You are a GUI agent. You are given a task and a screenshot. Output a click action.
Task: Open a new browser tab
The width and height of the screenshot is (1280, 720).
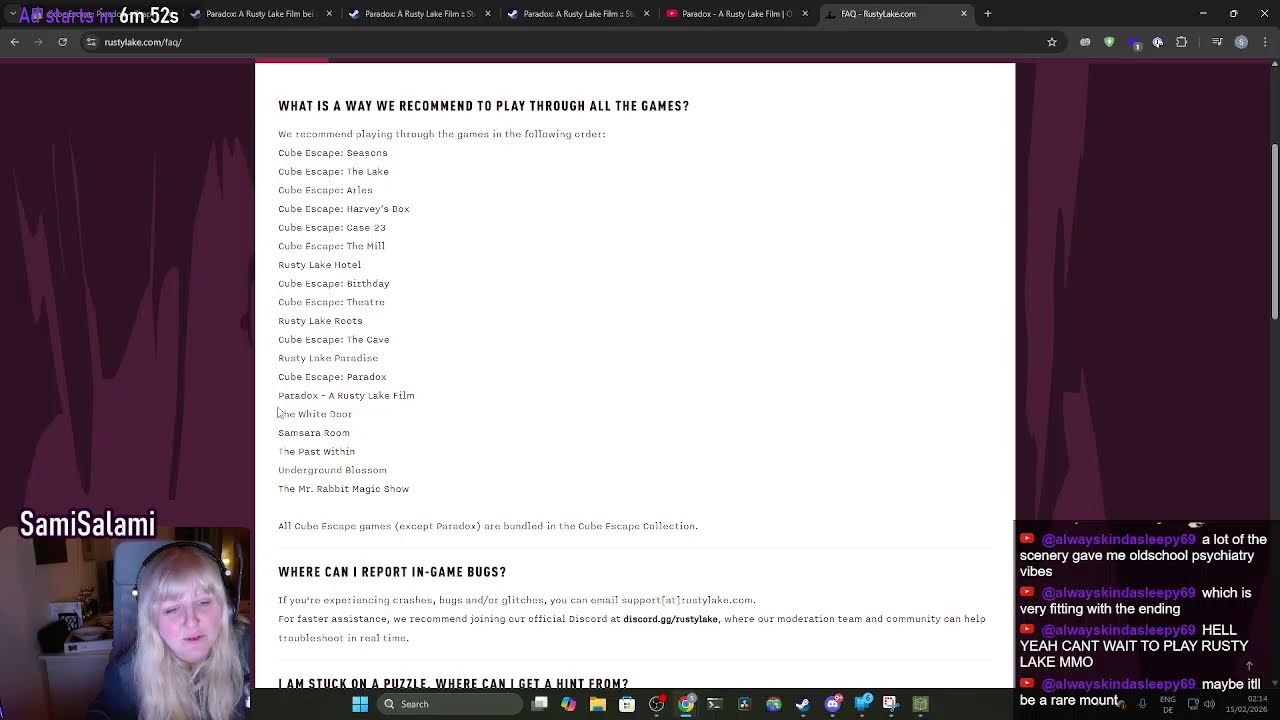coord(988,14)
